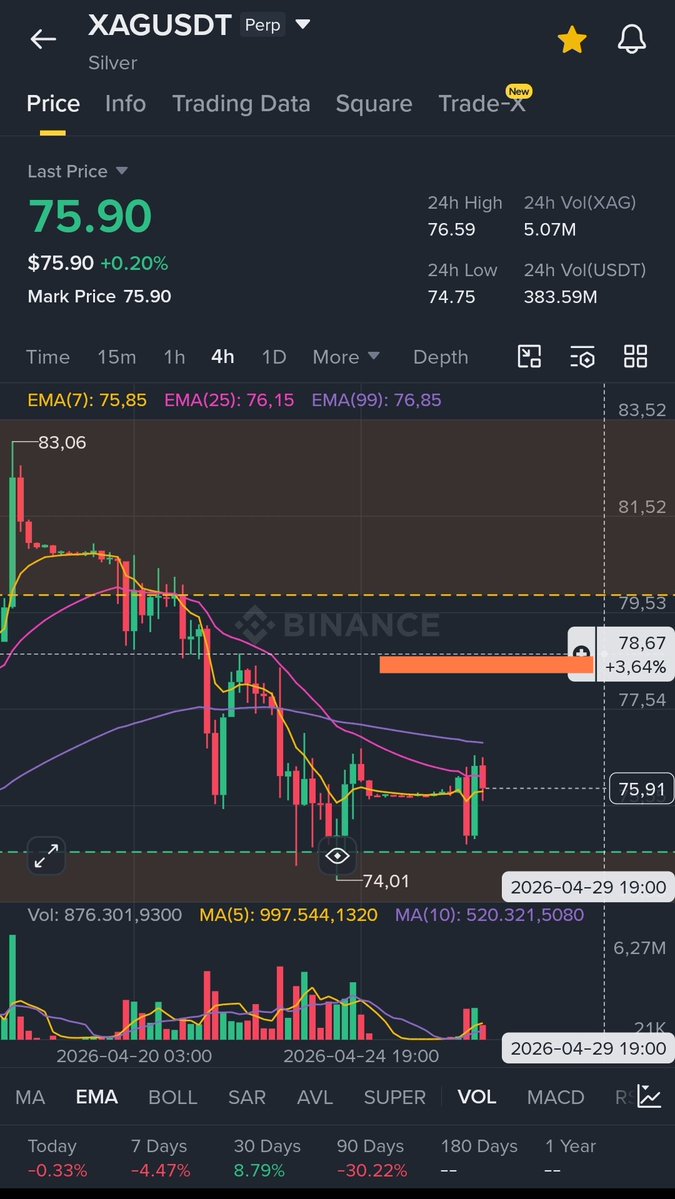Switch chart to 1h interval
Viewport: 675px width, 1199px height.
(x=174, y=357)
